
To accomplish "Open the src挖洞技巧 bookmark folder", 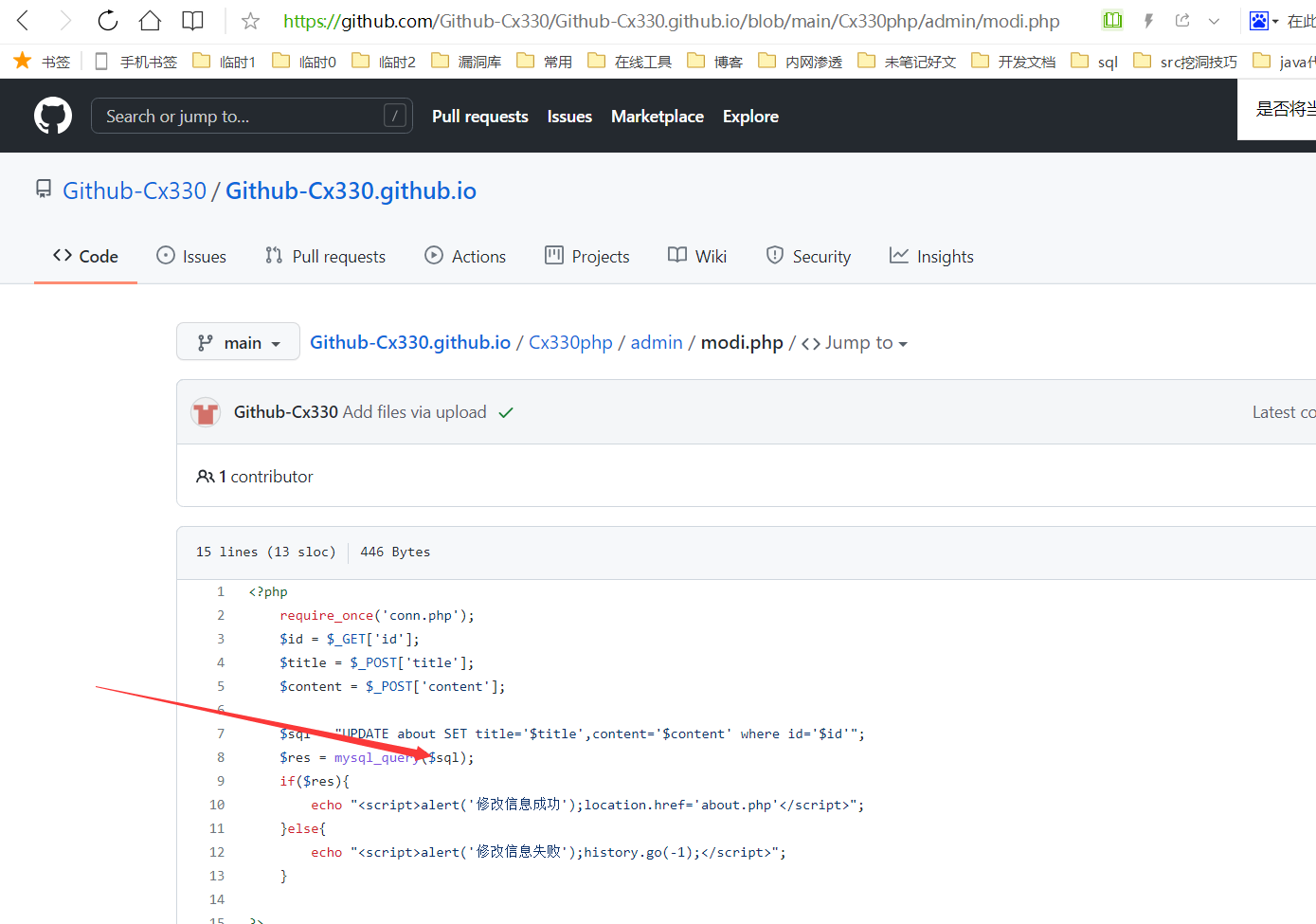I will tap(1185, 62).
